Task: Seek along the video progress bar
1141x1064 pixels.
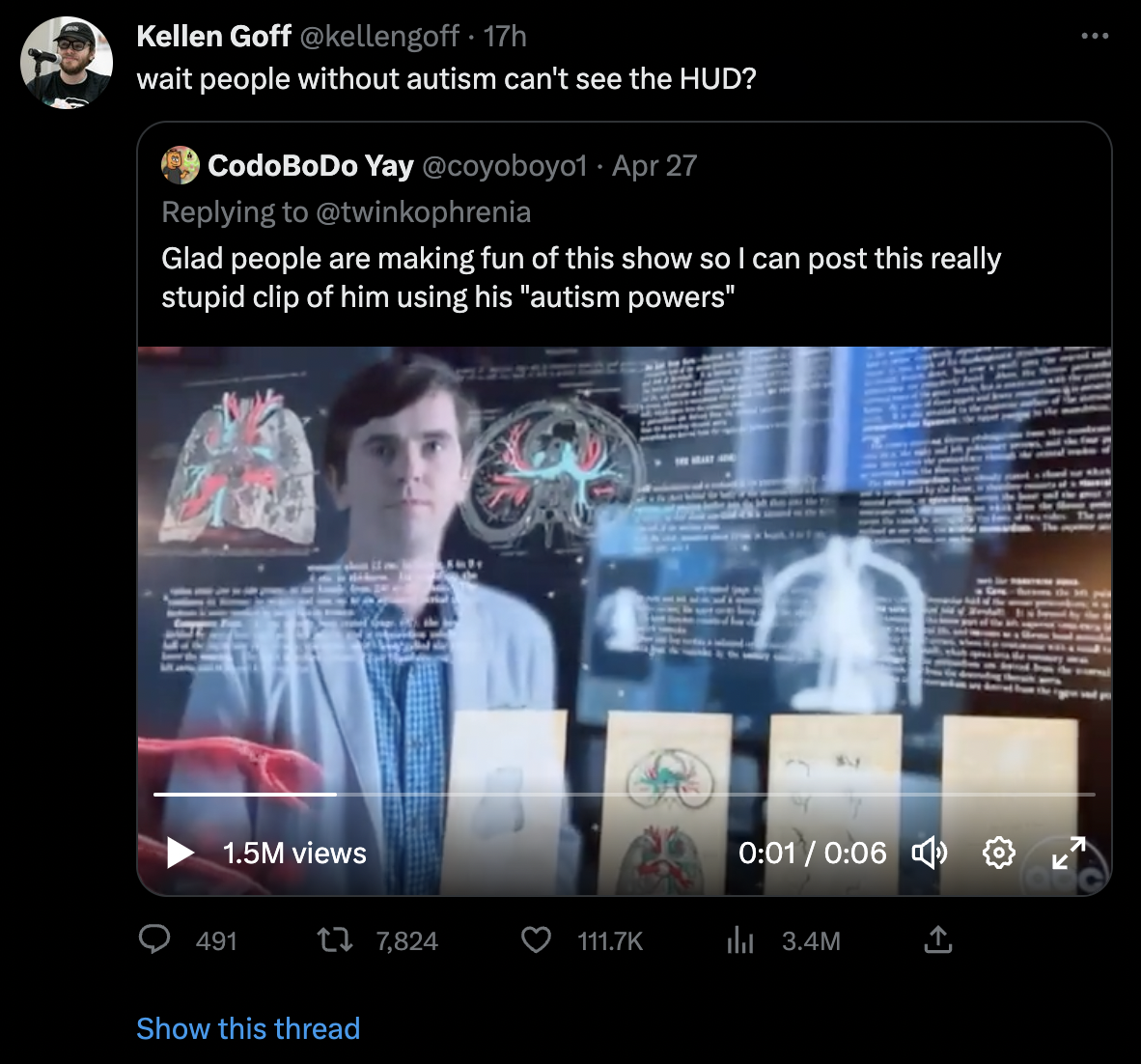Action: [624, 795]
